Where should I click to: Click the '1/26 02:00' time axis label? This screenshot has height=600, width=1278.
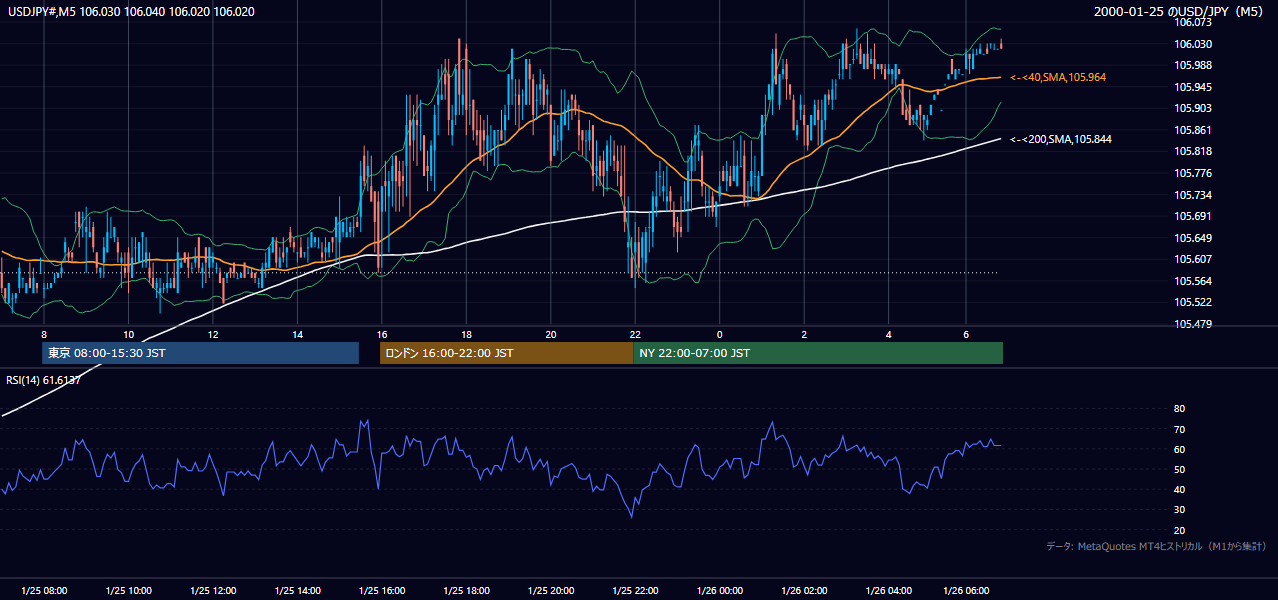[804, 591]
